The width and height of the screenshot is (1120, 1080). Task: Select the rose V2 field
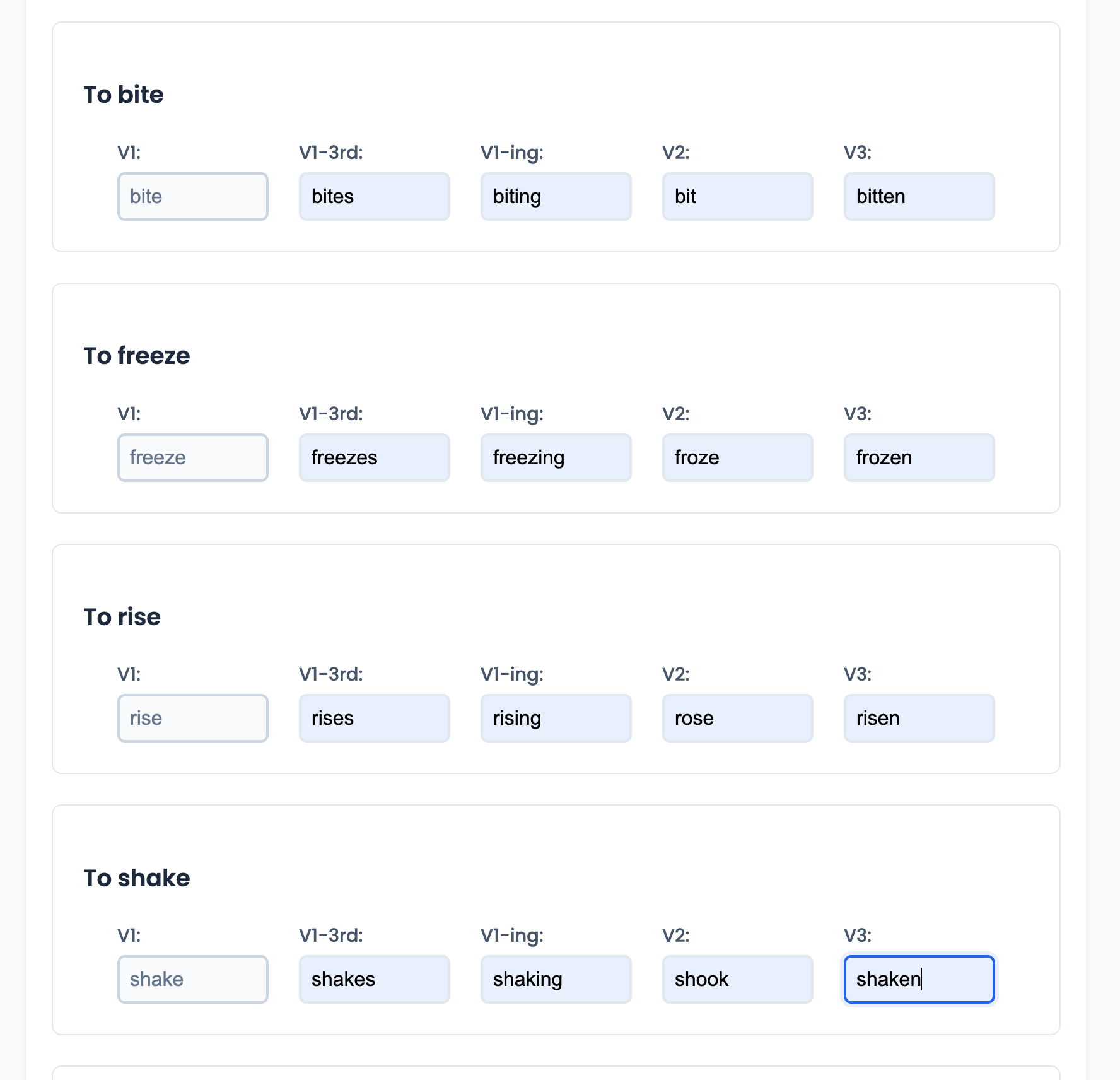coord(737,718)
